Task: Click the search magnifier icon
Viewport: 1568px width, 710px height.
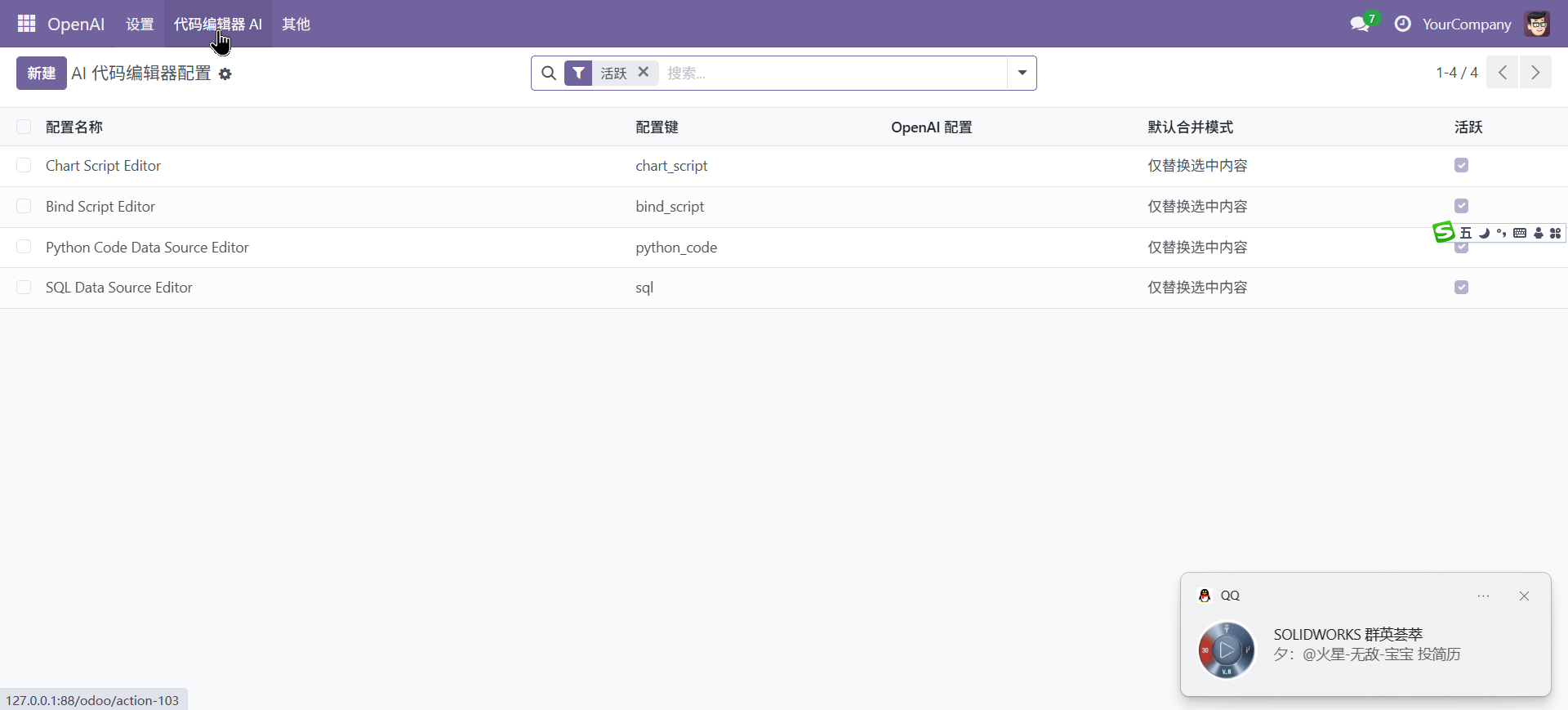Action: 549,74
